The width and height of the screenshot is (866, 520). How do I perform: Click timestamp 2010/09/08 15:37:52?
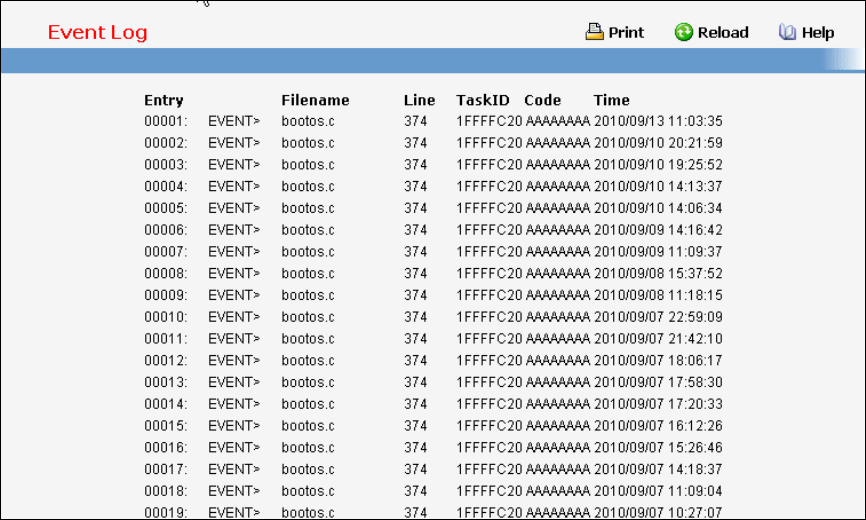click(658, 273)
